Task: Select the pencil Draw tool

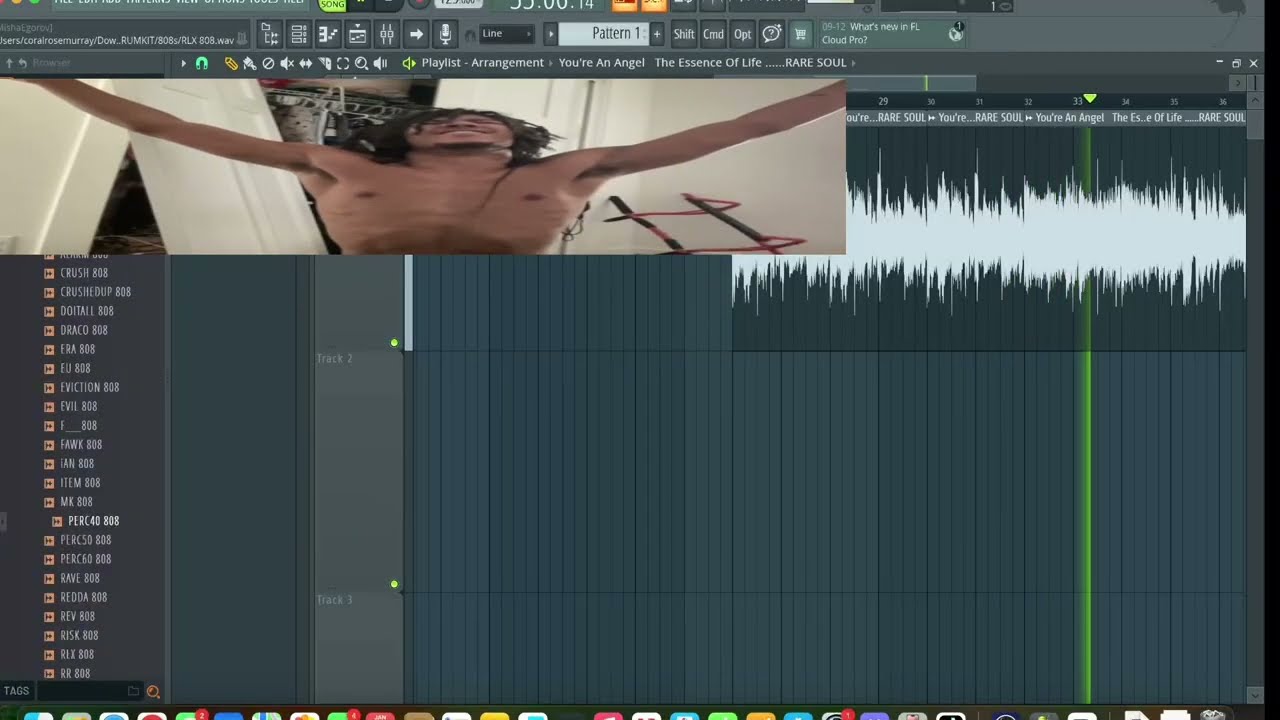Action: pyautogui.click(x=231, y=63)
